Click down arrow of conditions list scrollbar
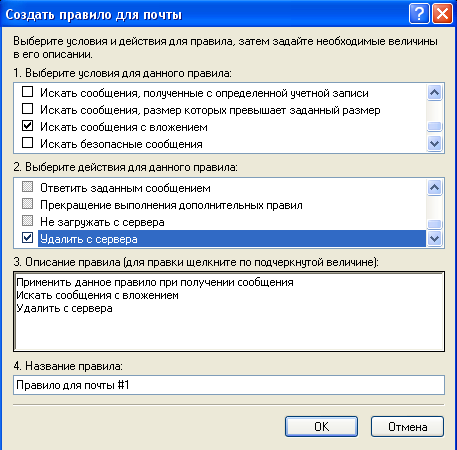Screen dimensions: 457x450 (435, 144)
